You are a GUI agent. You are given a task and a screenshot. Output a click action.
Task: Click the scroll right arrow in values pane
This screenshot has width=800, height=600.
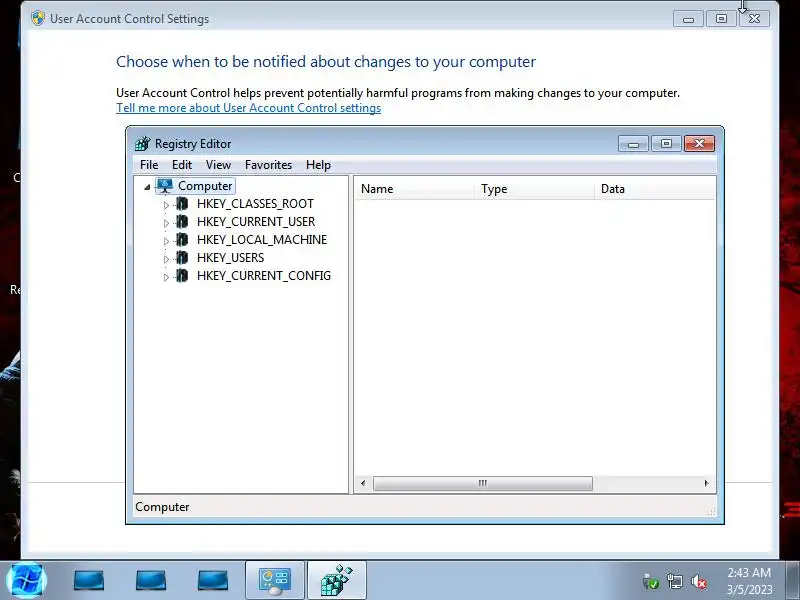706,483
